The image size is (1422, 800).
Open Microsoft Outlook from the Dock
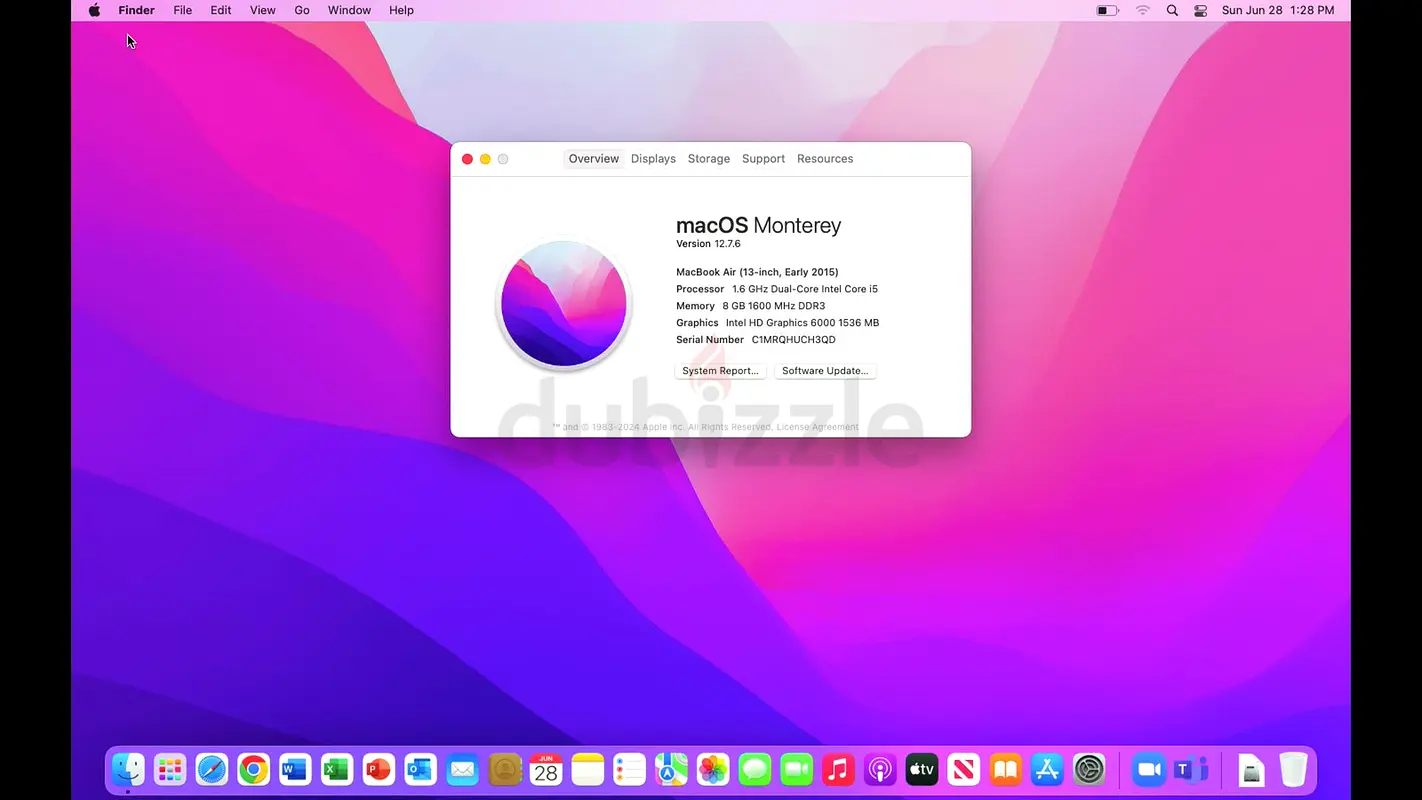tap(420, 769)
